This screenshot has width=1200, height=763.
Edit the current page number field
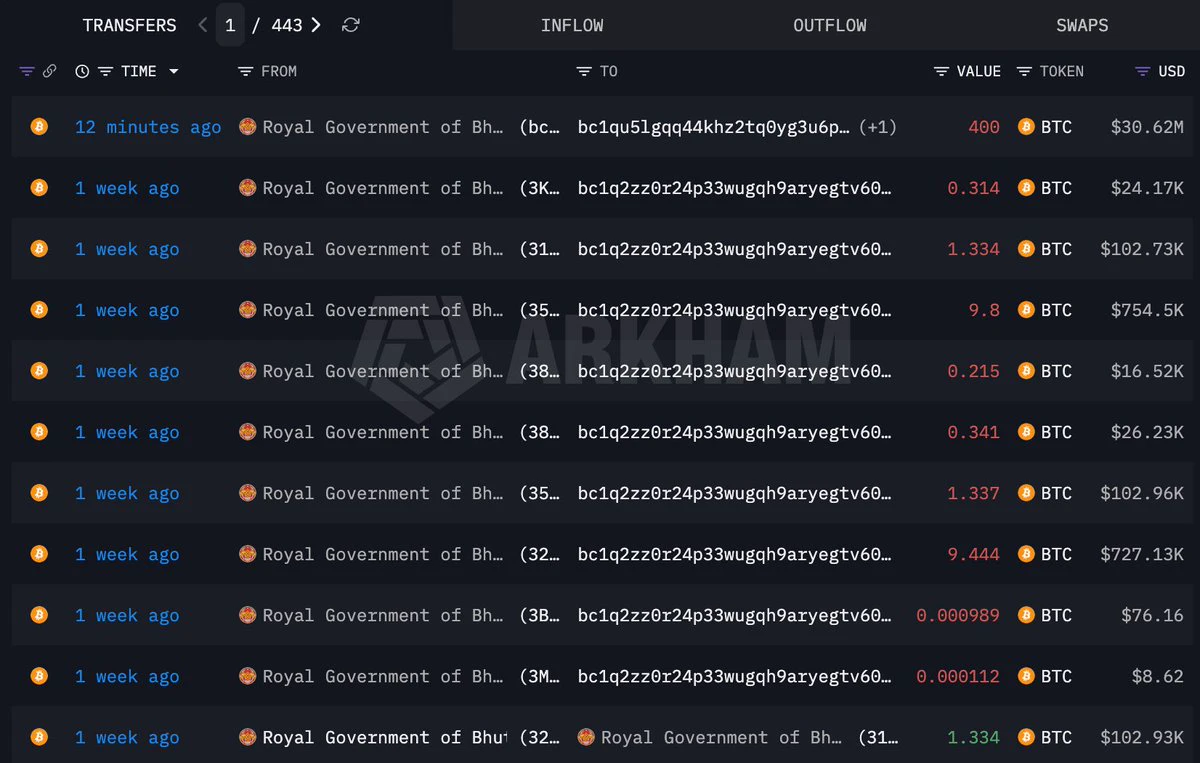[x=230, y=25]
